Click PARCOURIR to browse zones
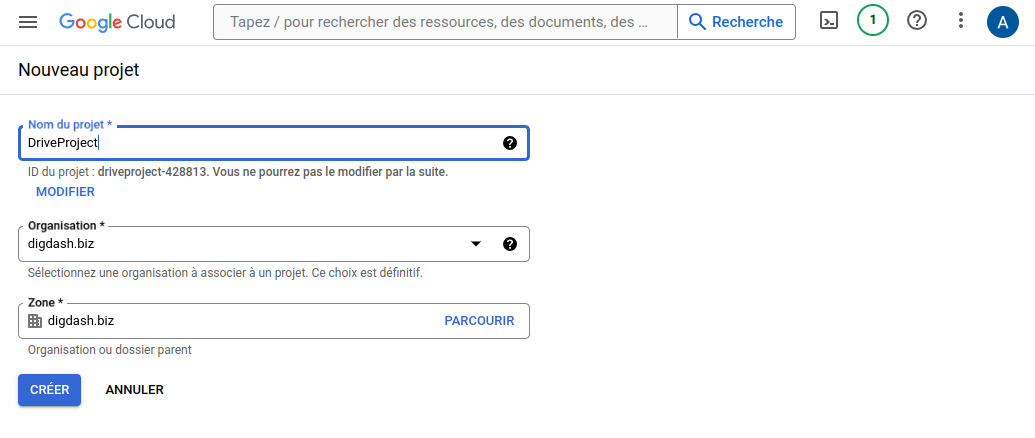 479,321
